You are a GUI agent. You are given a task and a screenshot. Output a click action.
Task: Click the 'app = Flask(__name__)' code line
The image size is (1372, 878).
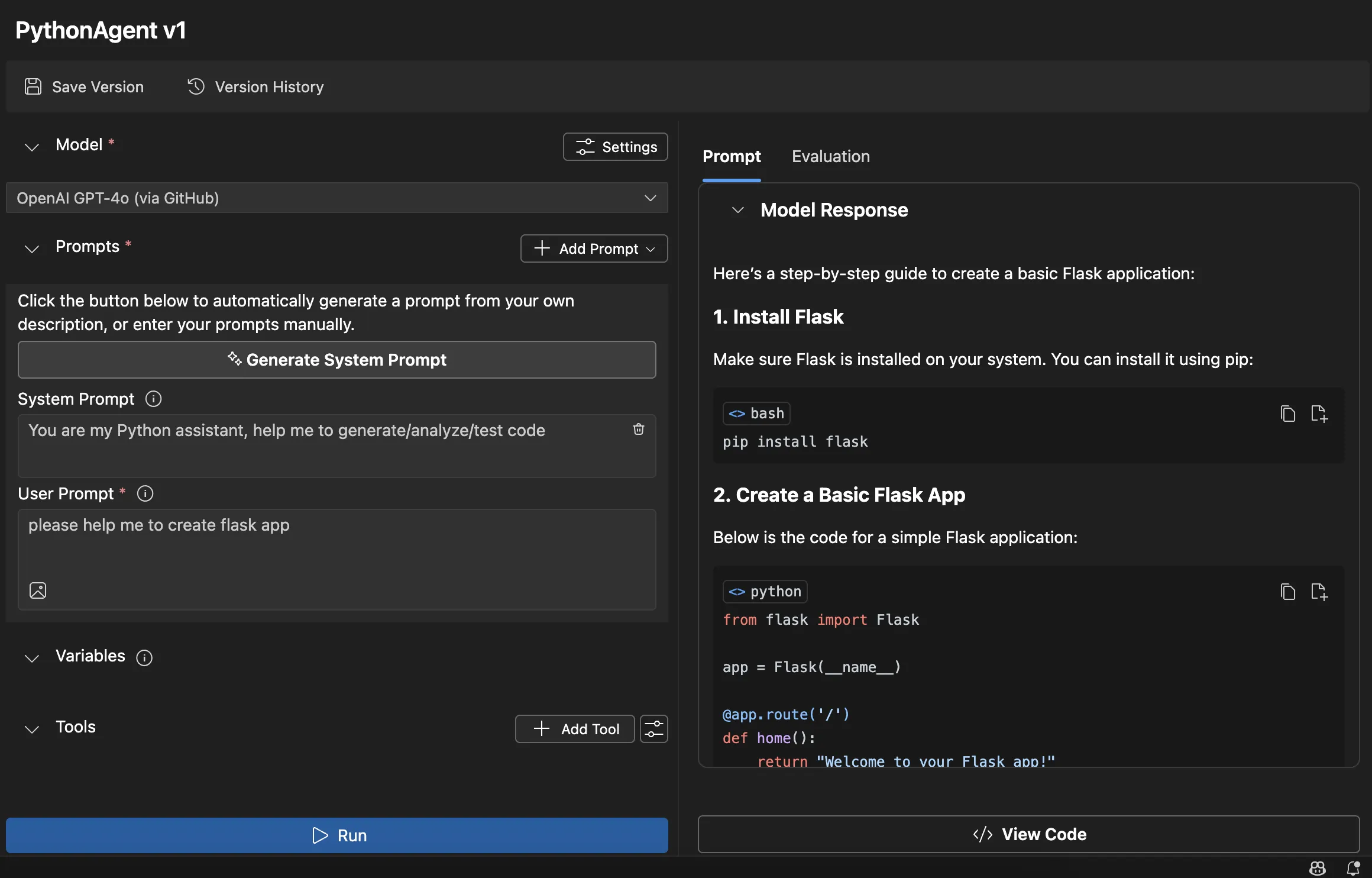click(811, 667)
